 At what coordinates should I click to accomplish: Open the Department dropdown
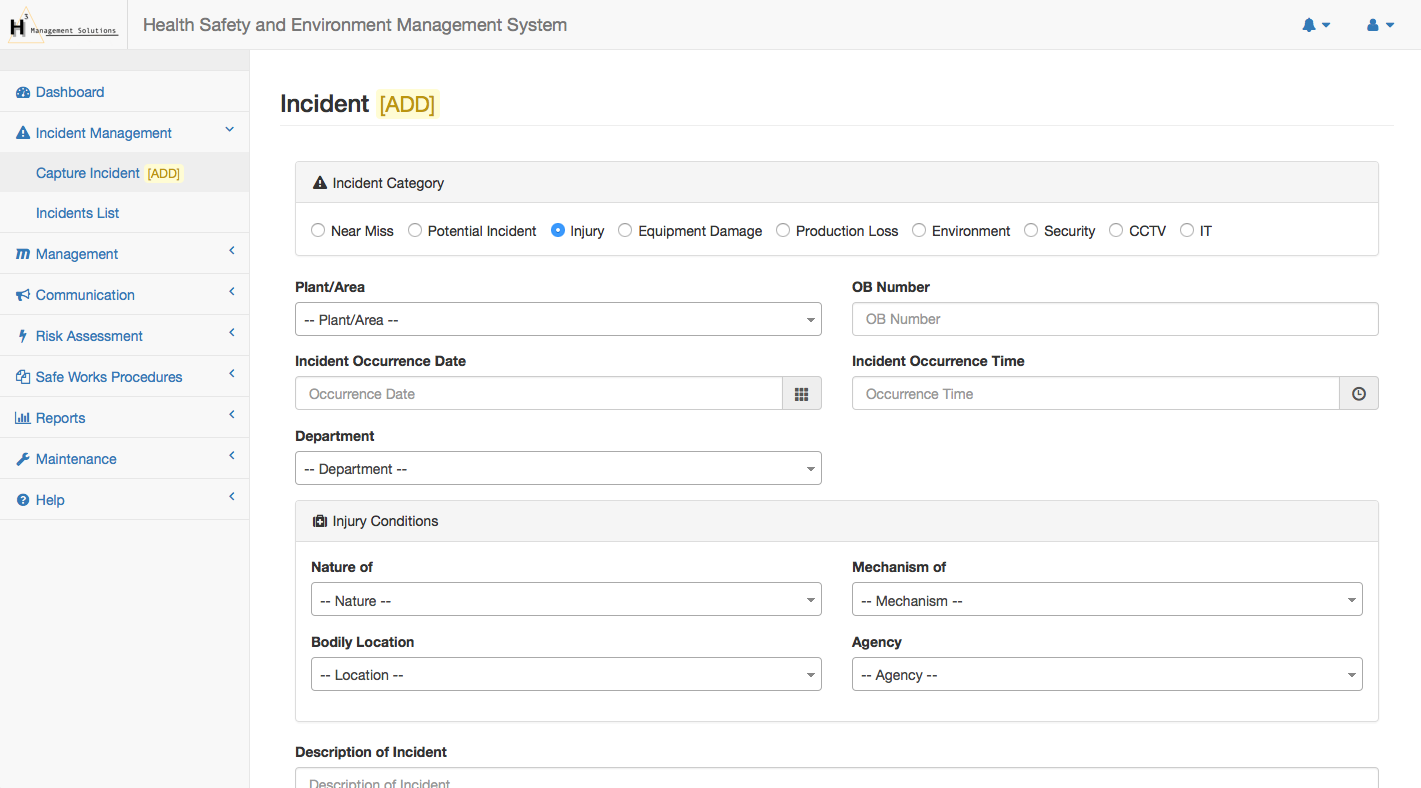pos(558,469)
